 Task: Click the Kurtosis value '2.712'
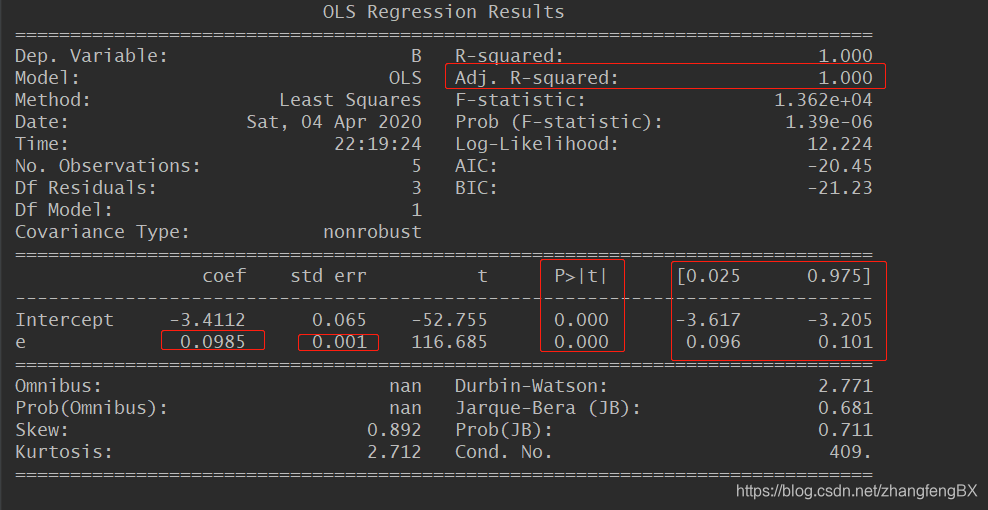pos(394,452)
